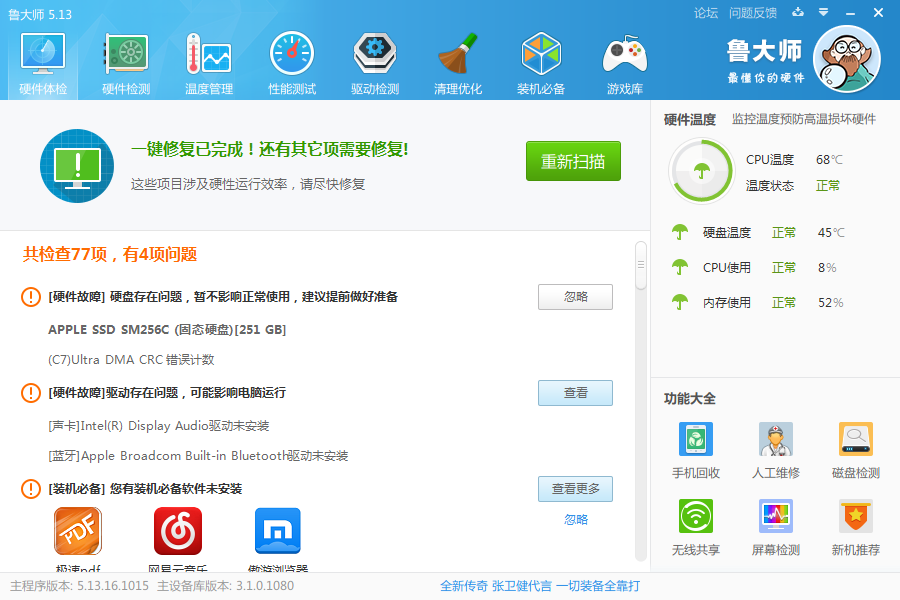Click the 硬盘温度 umbrella status icon
The height and width of the screenshot is (600, 900).
coord(680,232)
